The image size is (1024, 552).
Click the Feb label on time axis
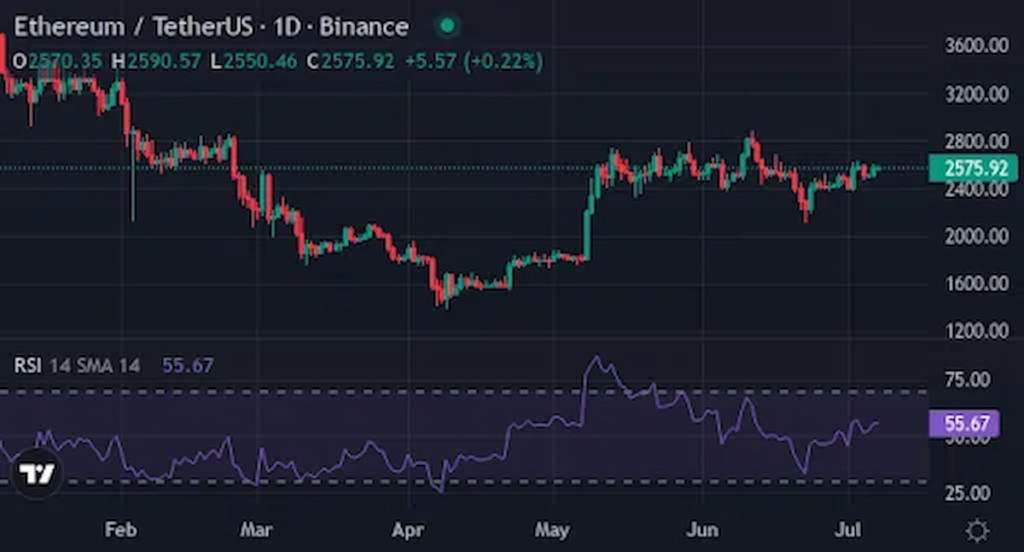point(121,529)
